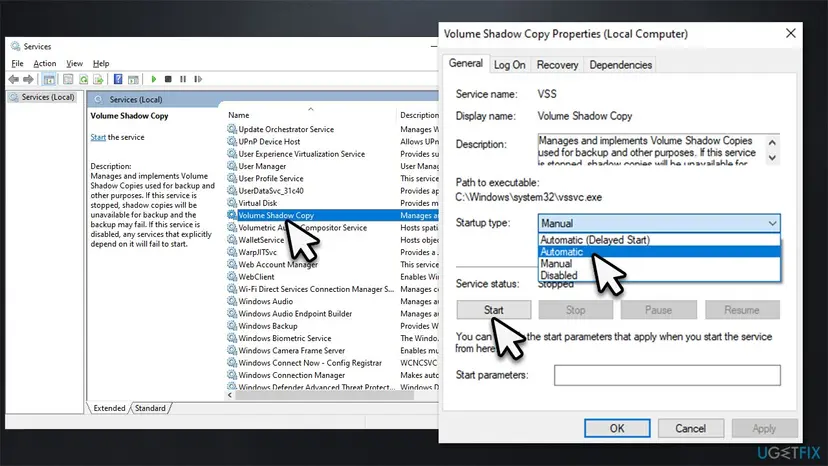828x466 pixels.
Task: Sort services by the Name column header
Action: click(310, 115)
